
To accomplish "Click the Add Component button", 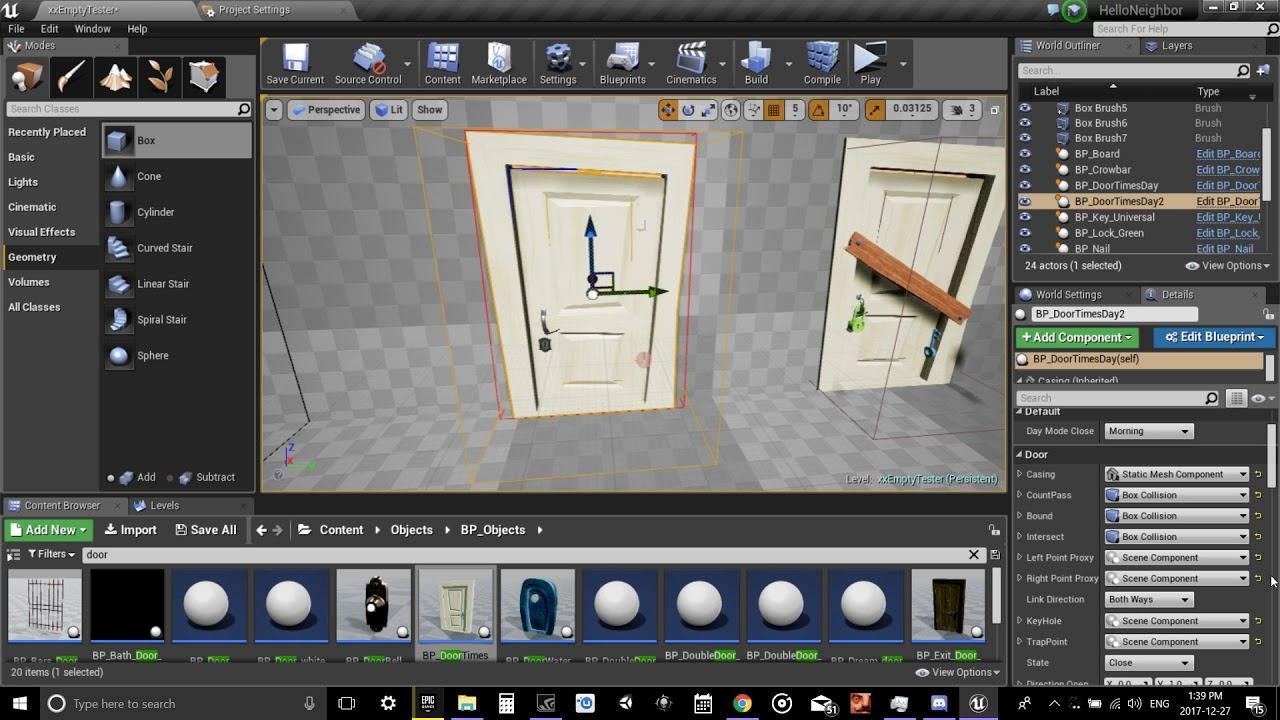I will (x=1077, y=338).
